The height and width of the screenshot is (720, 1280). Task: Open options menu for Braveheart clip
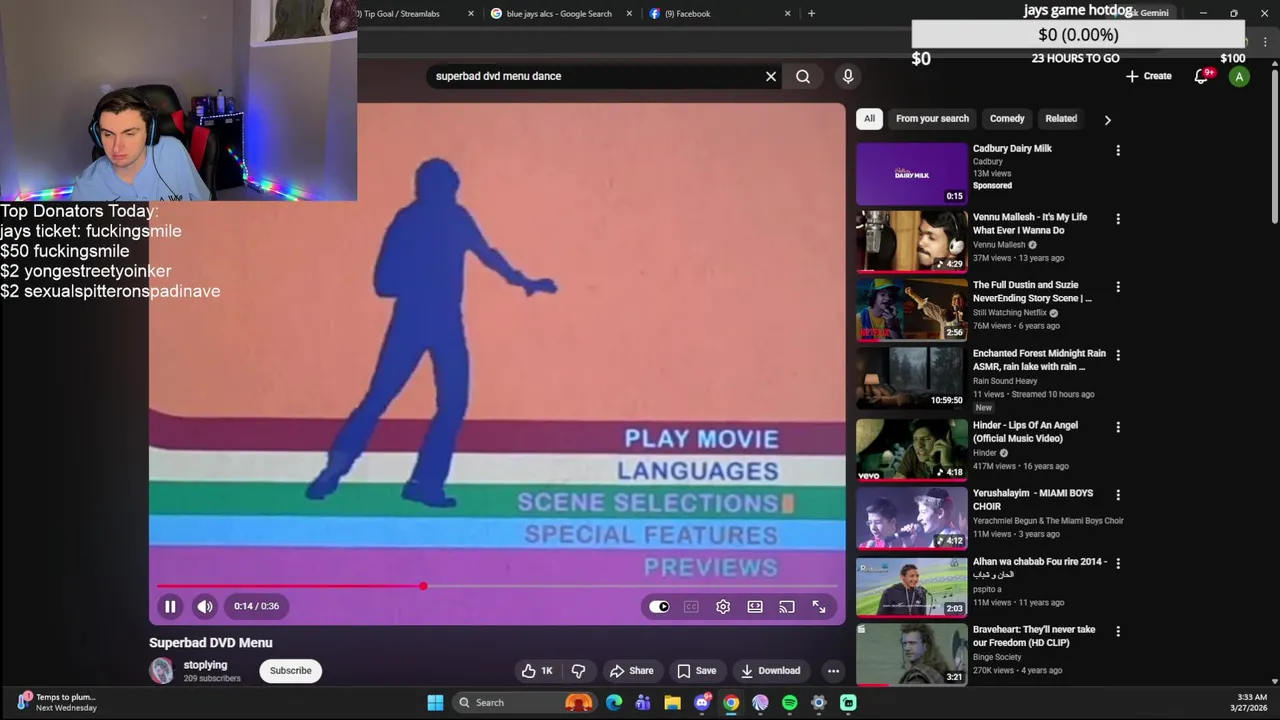point(1118,631)
